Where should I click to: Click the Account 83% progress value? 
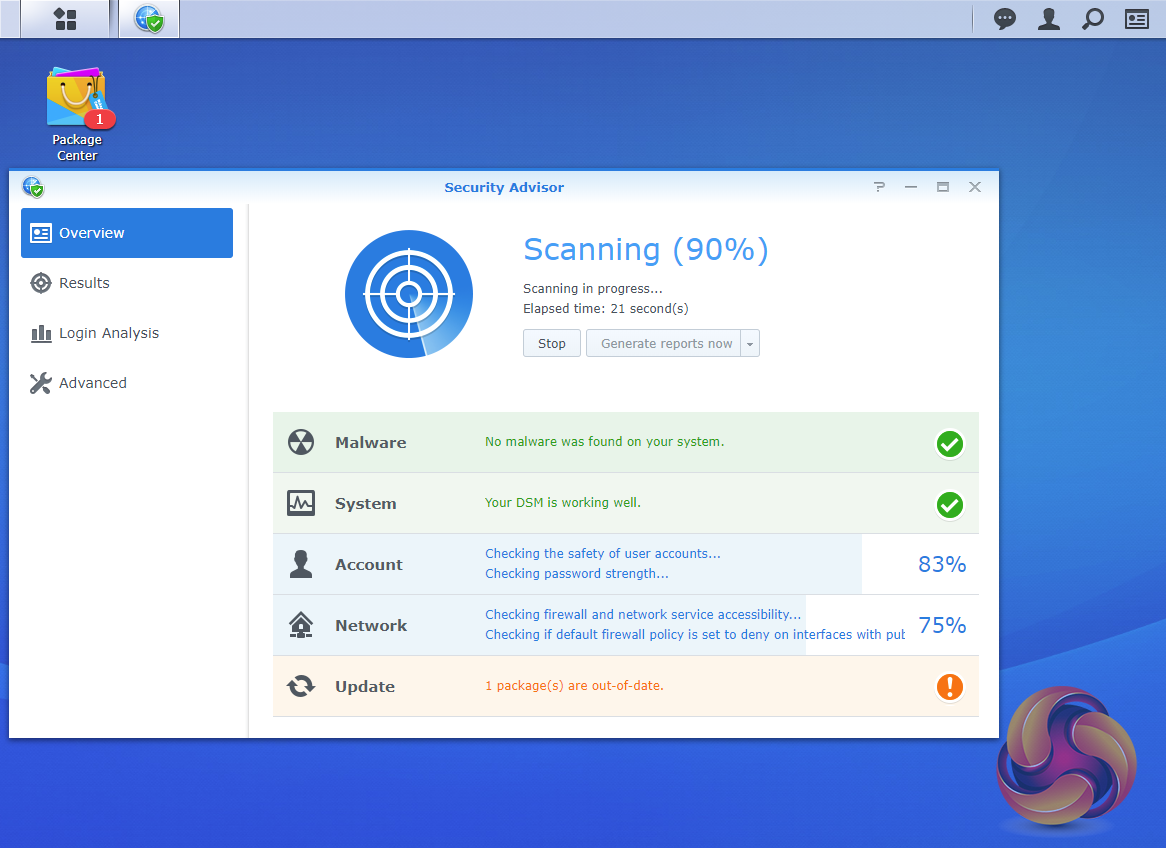pos(941,564)
